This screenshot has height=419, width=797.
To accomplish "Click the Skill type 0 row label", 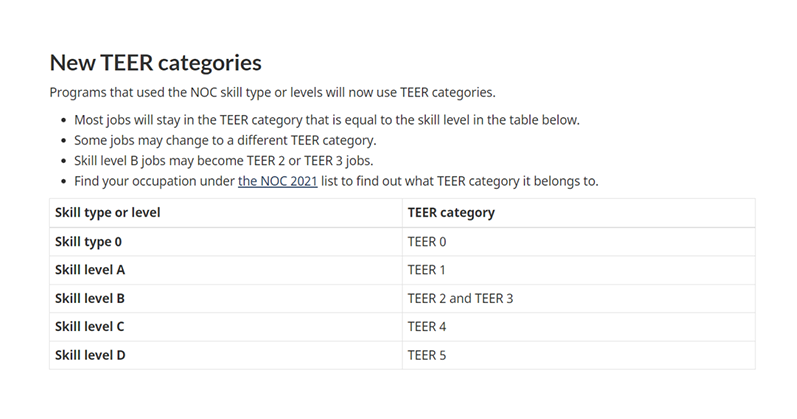I will (x=88, y=242).
